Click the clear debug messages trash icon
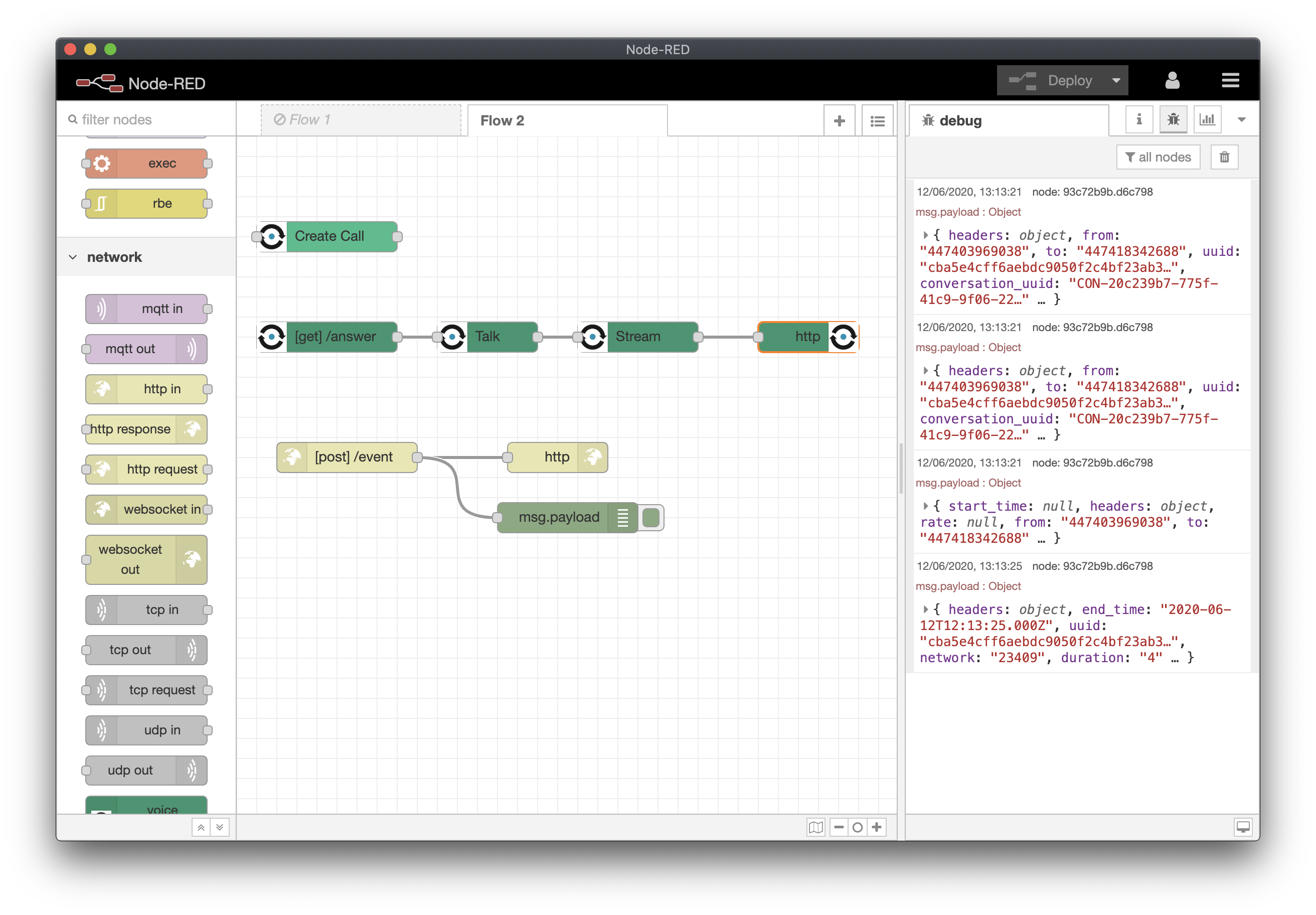 1225,156
